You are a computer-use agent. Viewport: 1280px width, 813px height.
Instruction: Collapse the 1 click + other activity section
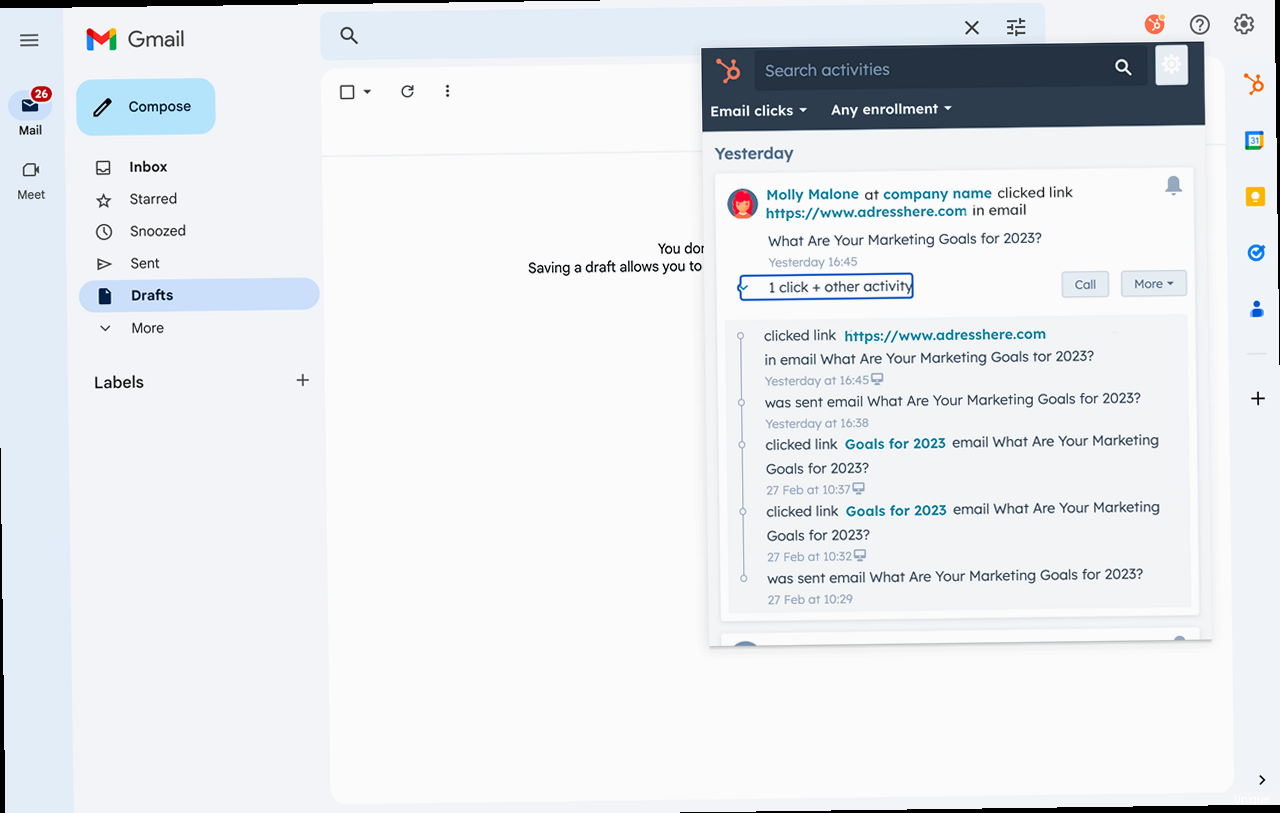coord(826,287)
